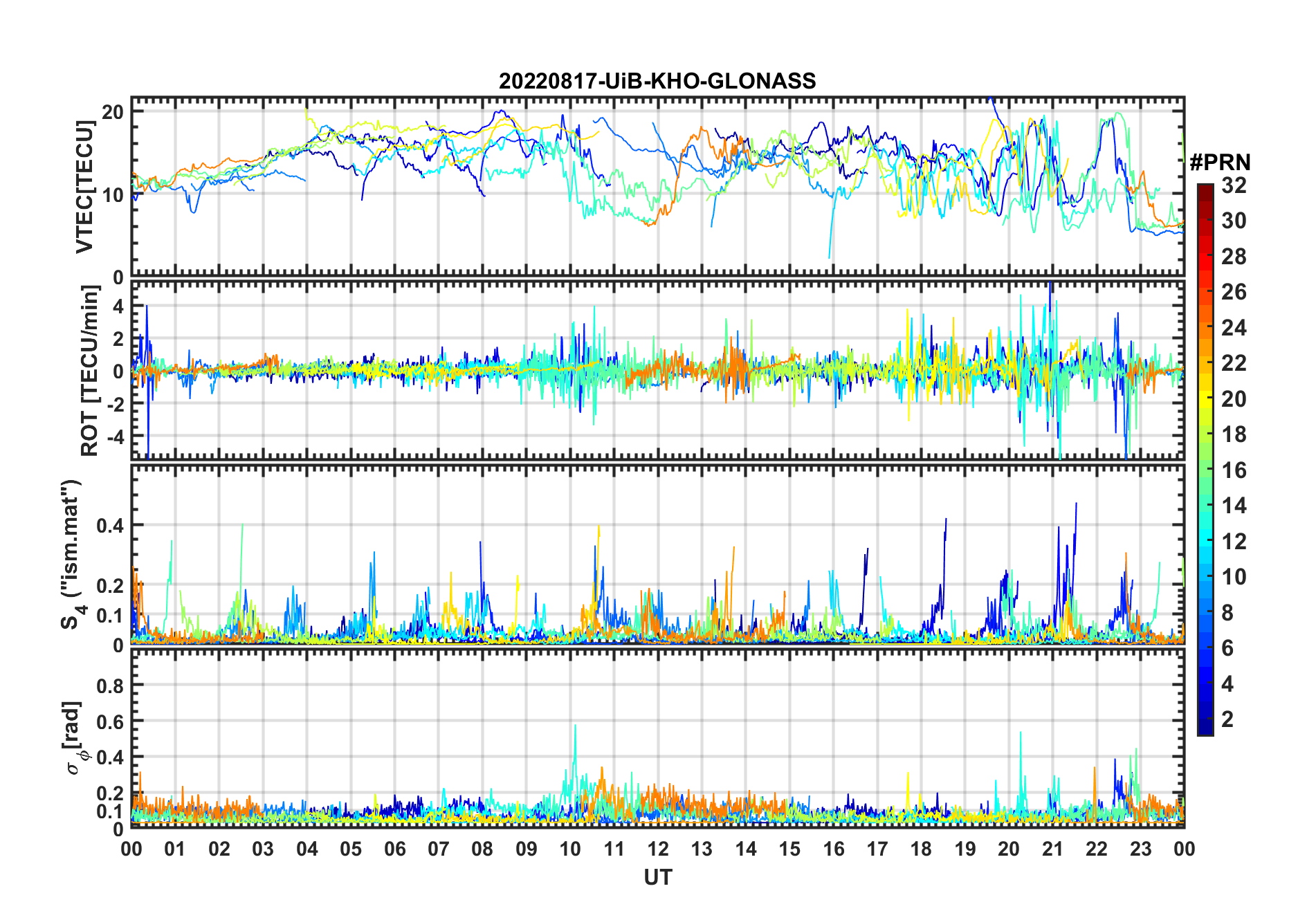Click sigma phi y-axis tick label 0.6
Viewport: 1316px width, 920px height.
coord(111,721)
